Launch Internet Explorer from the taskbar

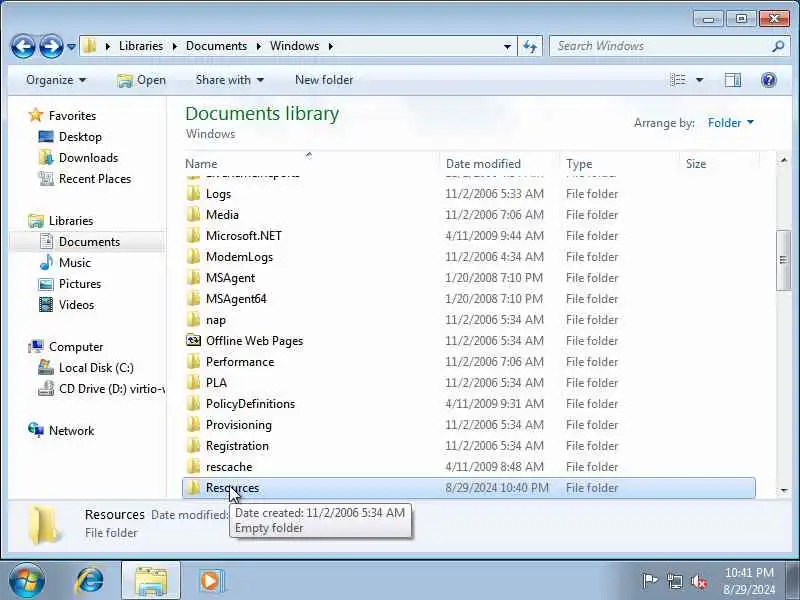pyautogui.click(x=90, y=581)
